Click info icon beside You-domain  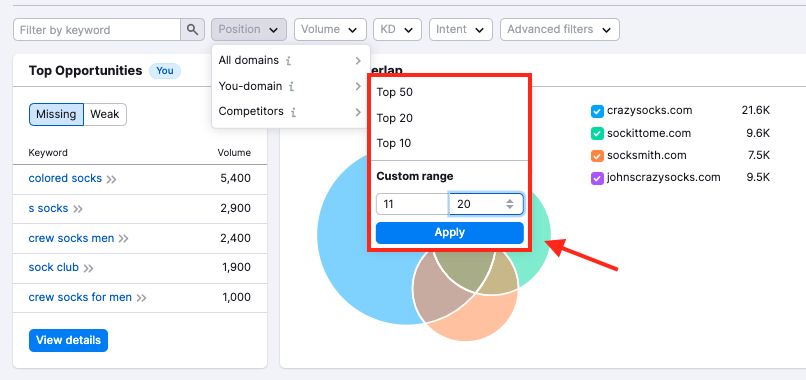tap(291, 86)
